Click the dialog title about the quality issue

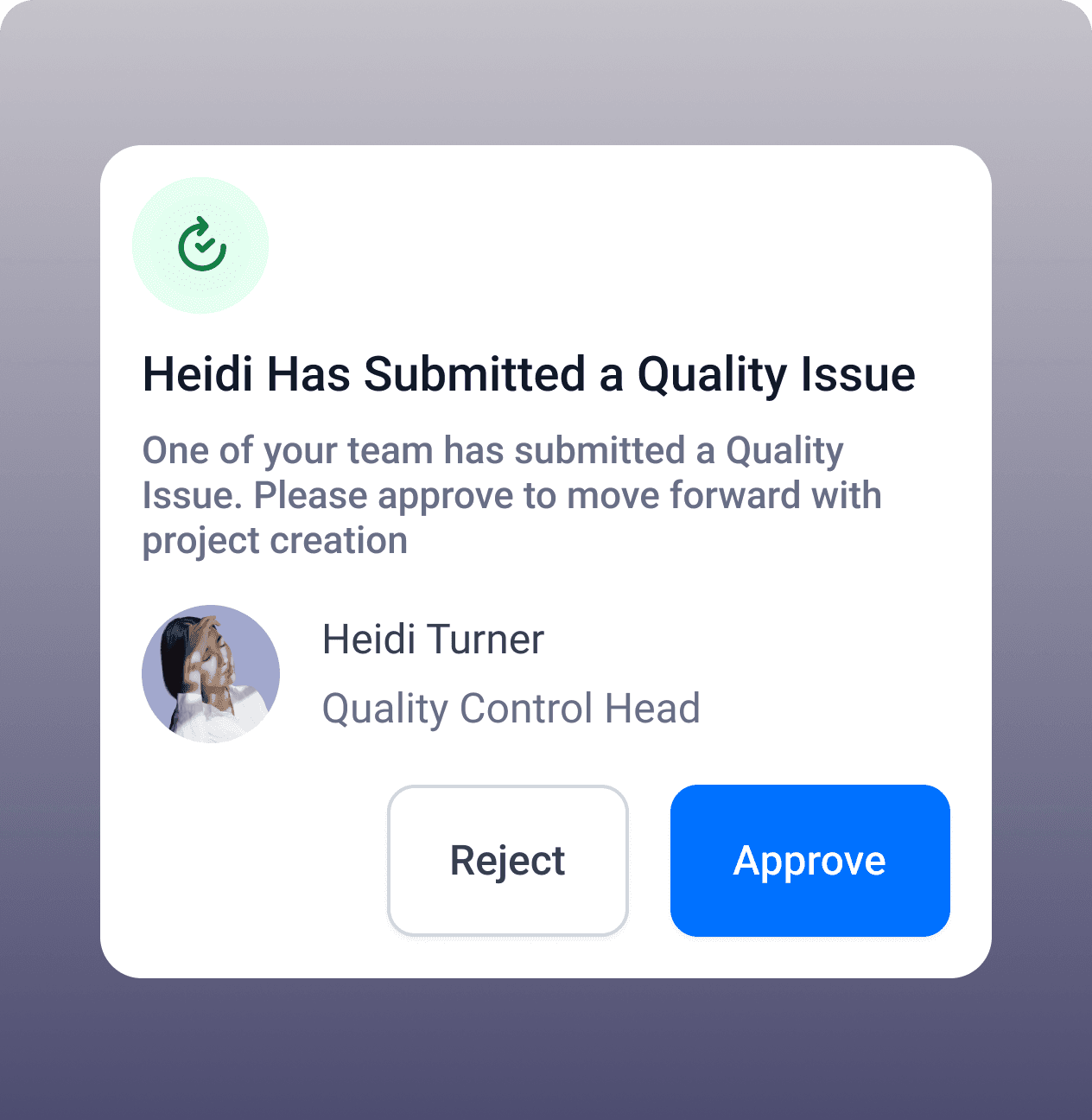(x=529, y=373)
